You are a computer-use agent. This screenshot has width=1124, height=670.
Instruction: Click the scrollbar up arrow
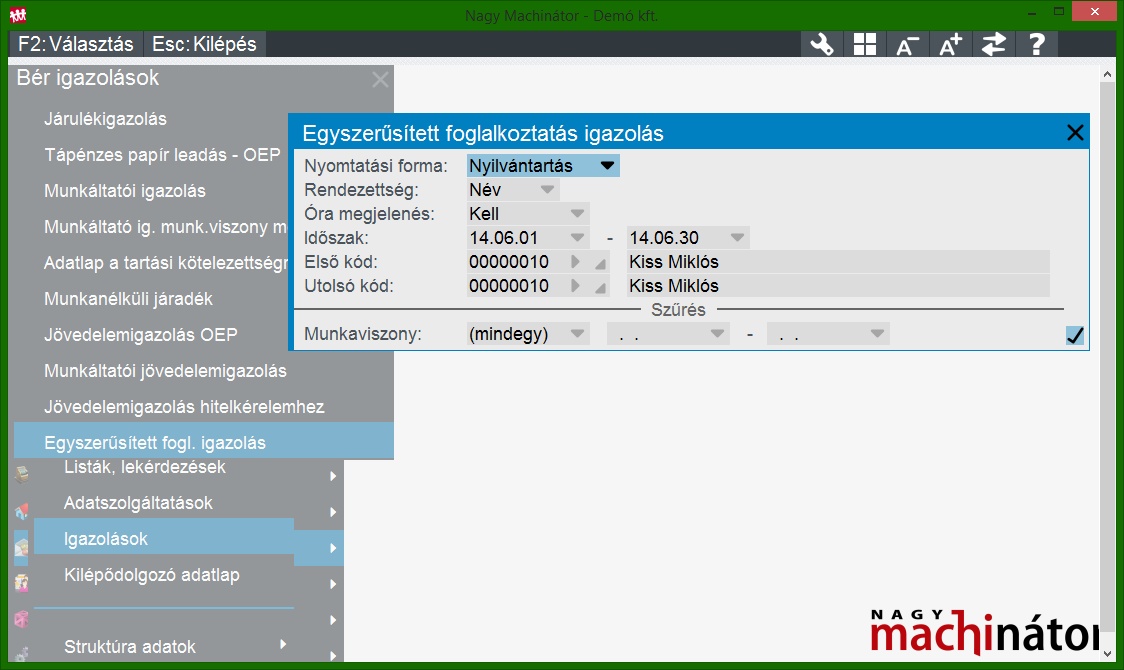coord(1108,74)
